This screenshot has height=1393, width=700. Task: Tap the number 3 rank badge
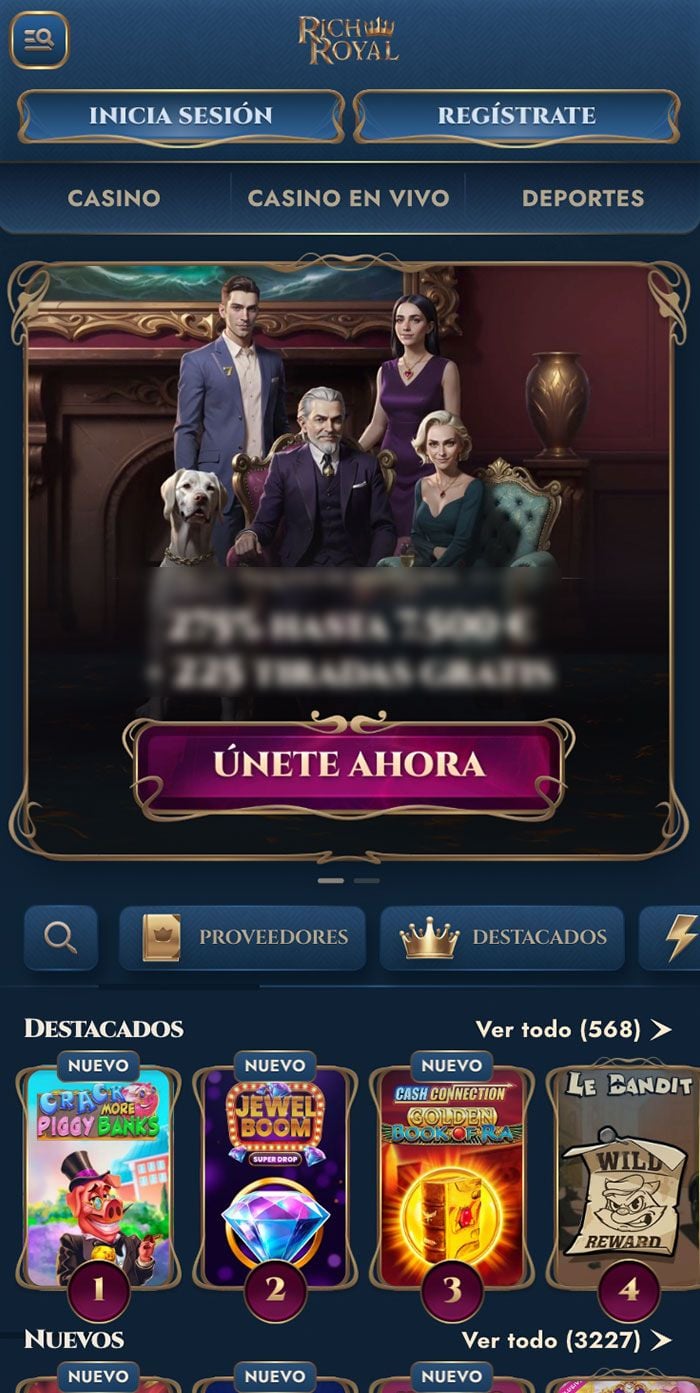pyautogui.click(x=452, y=1291)
